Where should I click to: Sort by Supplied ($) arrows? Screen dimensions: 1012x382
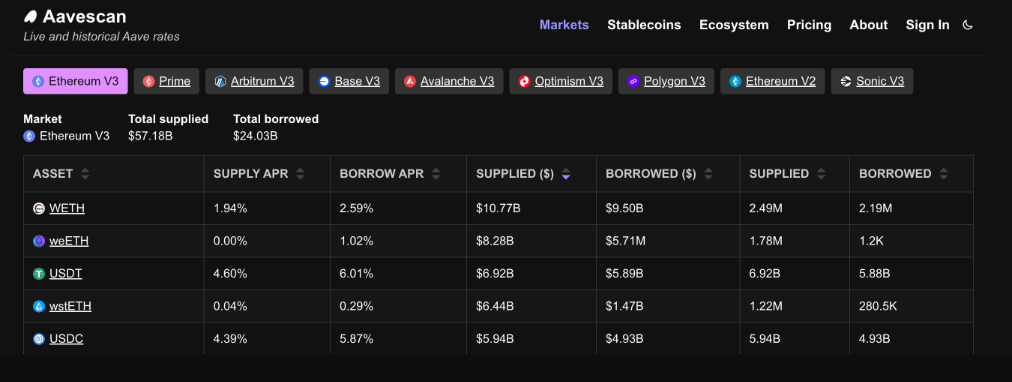pos(566,174)
